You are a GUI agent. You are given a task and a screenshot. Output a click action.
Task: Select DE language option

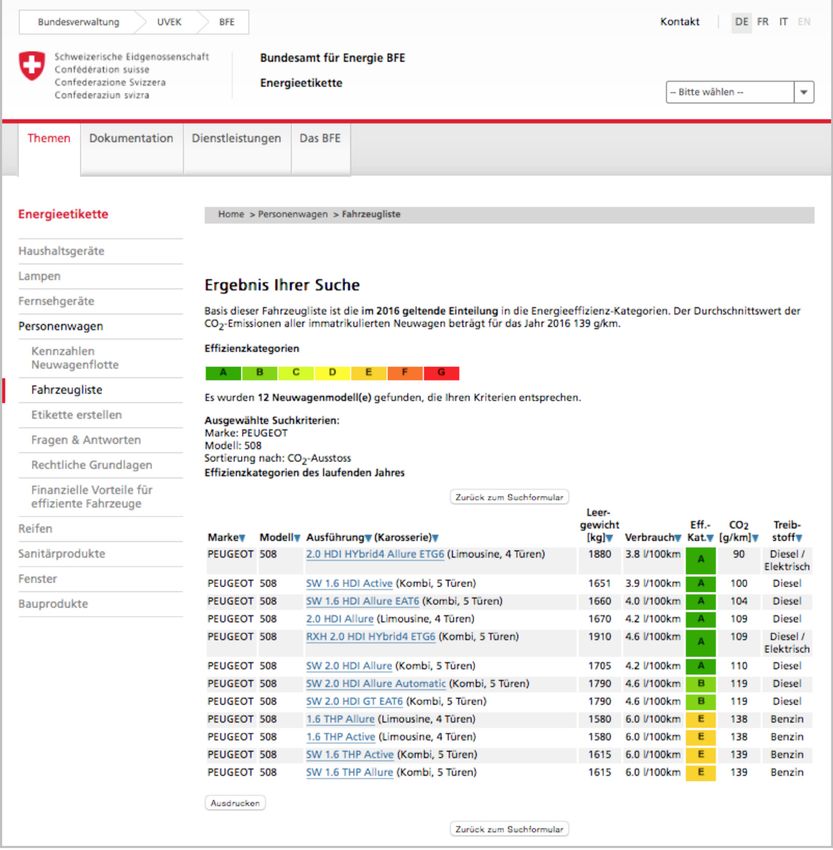pos(741,22)
